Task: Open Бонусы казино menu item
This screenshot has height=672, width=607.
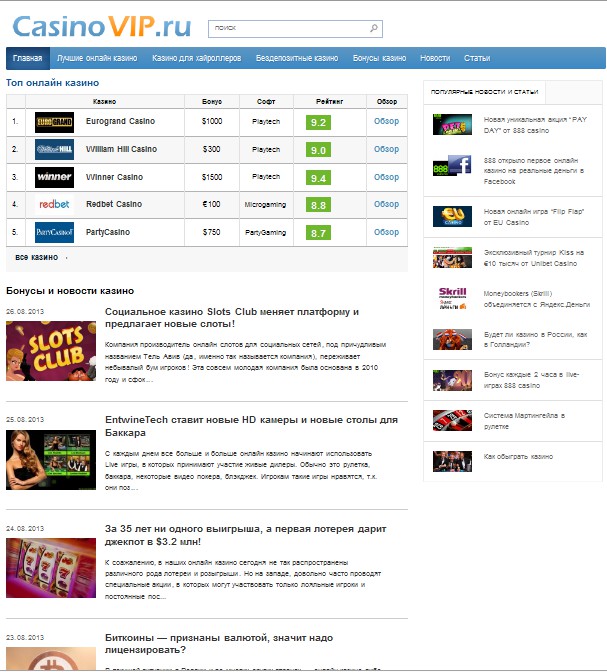Action: 379,58
